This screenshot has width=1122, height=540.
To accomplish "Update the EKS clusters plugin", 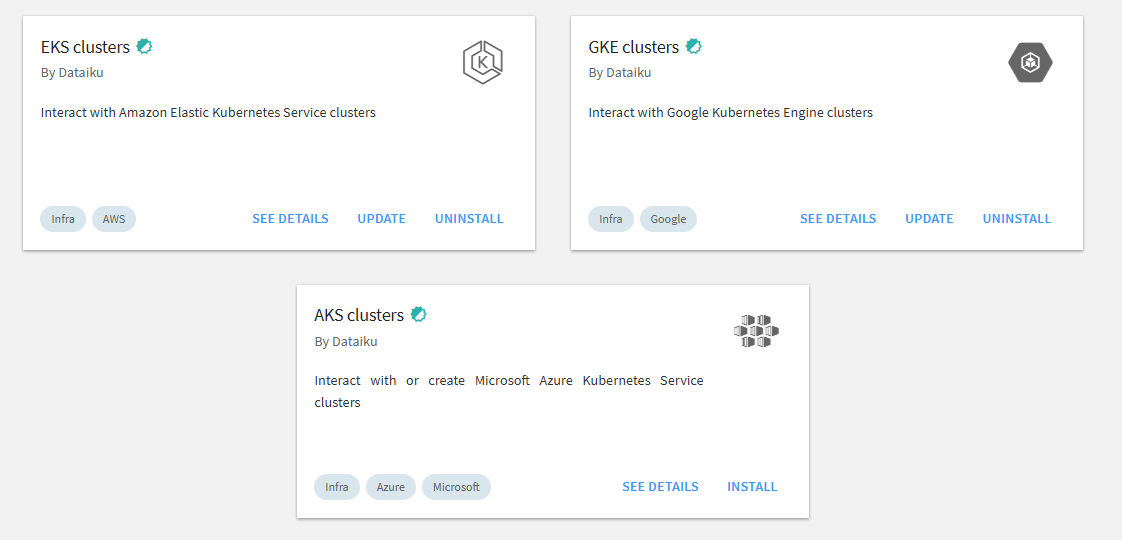I will [381, 219].
